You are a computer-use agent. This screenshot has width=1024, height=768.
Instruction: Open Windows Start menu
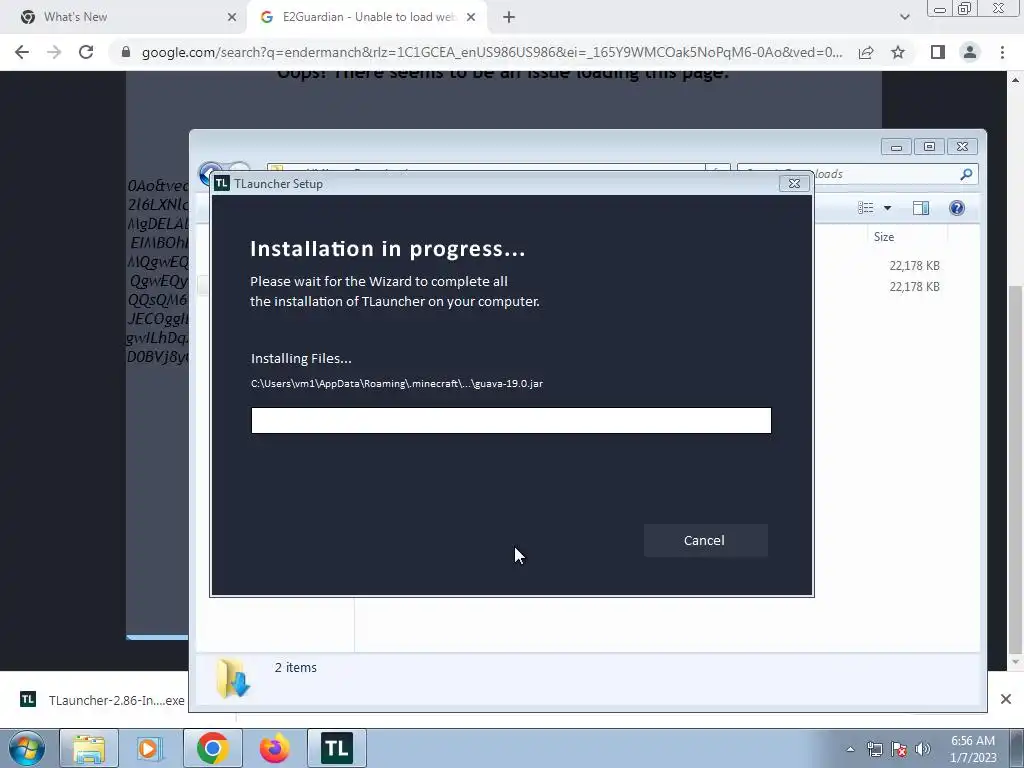point(27,748)
